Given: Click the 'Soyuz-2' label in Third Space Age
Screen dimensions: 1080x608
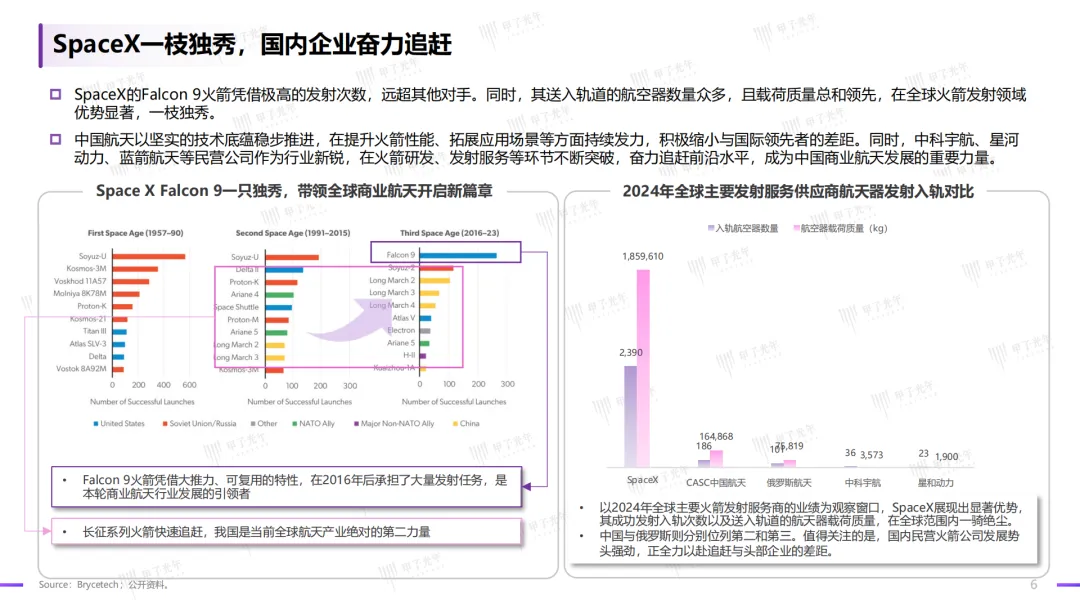Looking at the screenshot, I should [402, 267].
